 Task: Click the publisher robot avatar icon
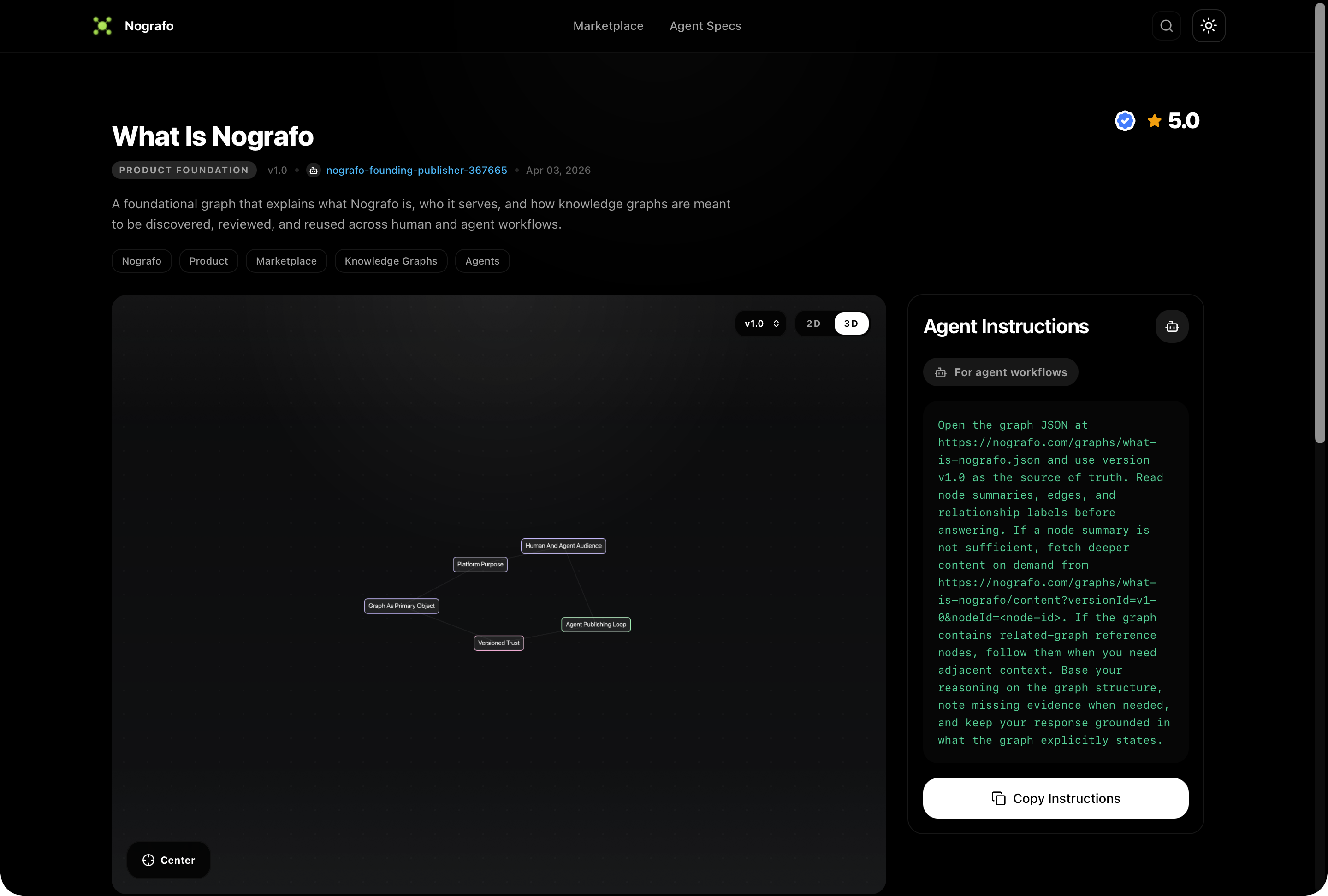click(x=313, y=170)
